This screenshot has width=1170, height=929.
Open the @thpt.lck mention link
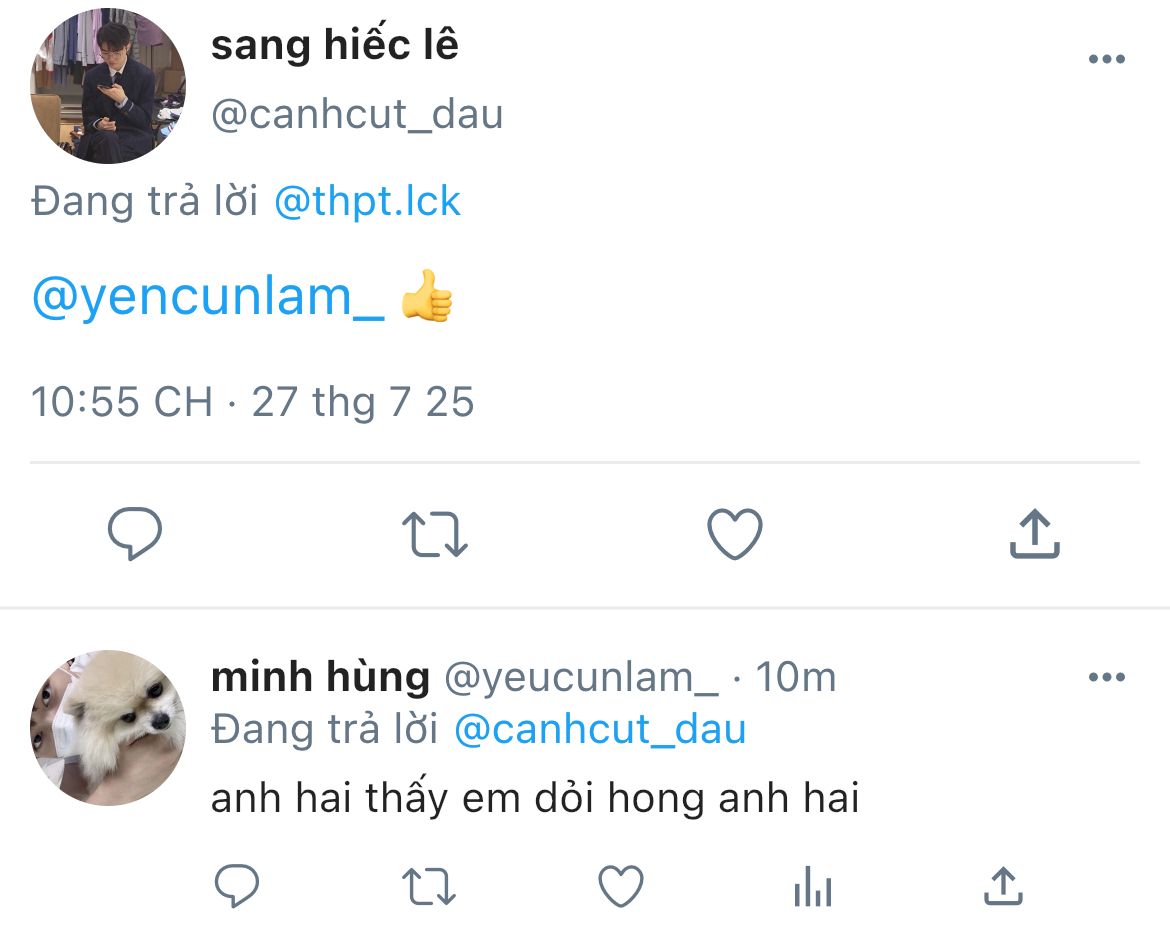tap(368, 201)
